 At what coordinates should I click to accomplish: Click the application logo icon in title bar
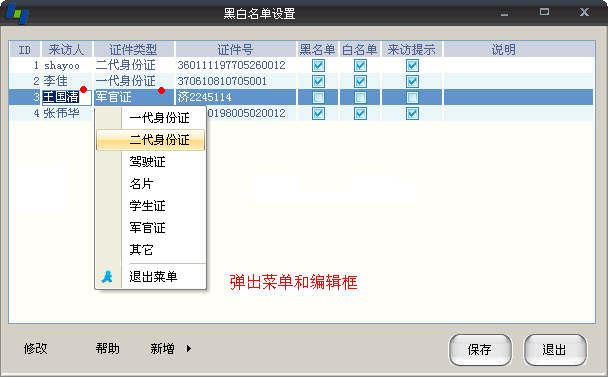tap(17, 13)
